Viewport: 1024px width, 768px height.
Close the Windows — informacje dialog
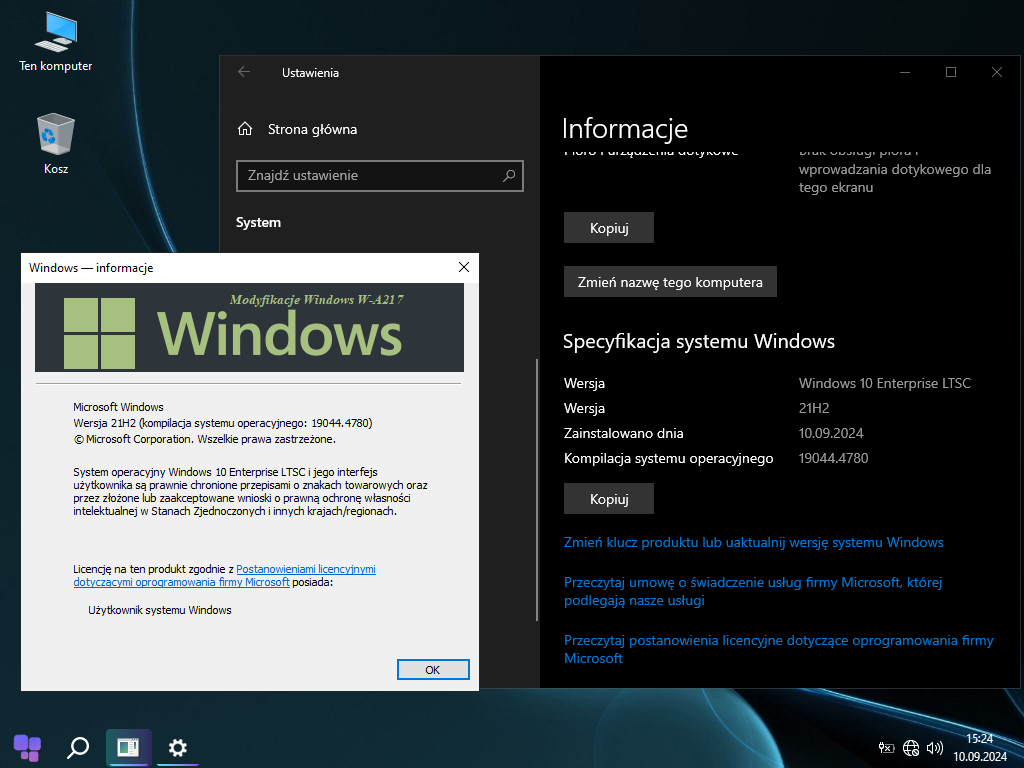[463, 267]
